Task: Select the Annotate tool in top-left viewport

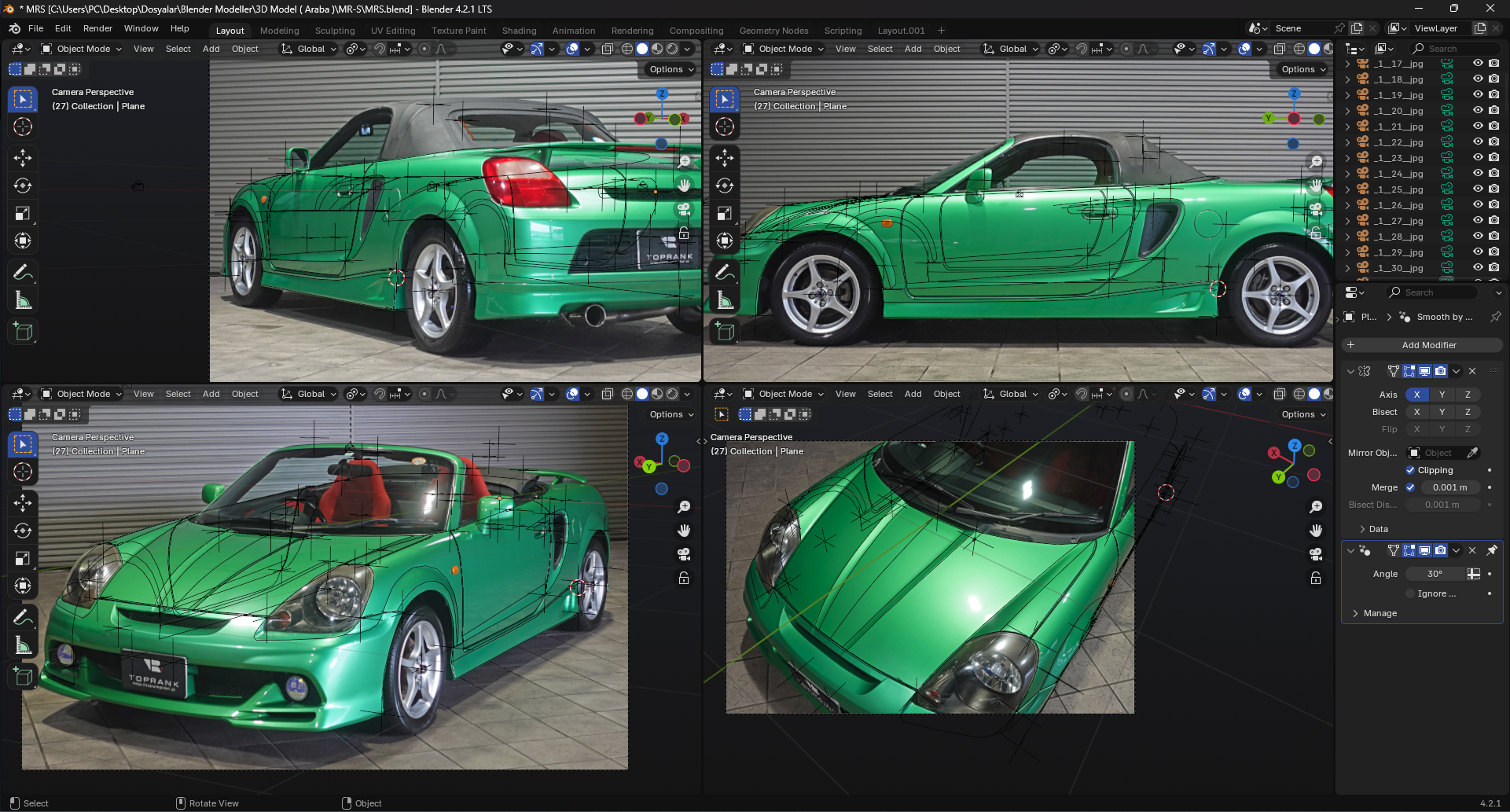Action: tap(23, 273)
